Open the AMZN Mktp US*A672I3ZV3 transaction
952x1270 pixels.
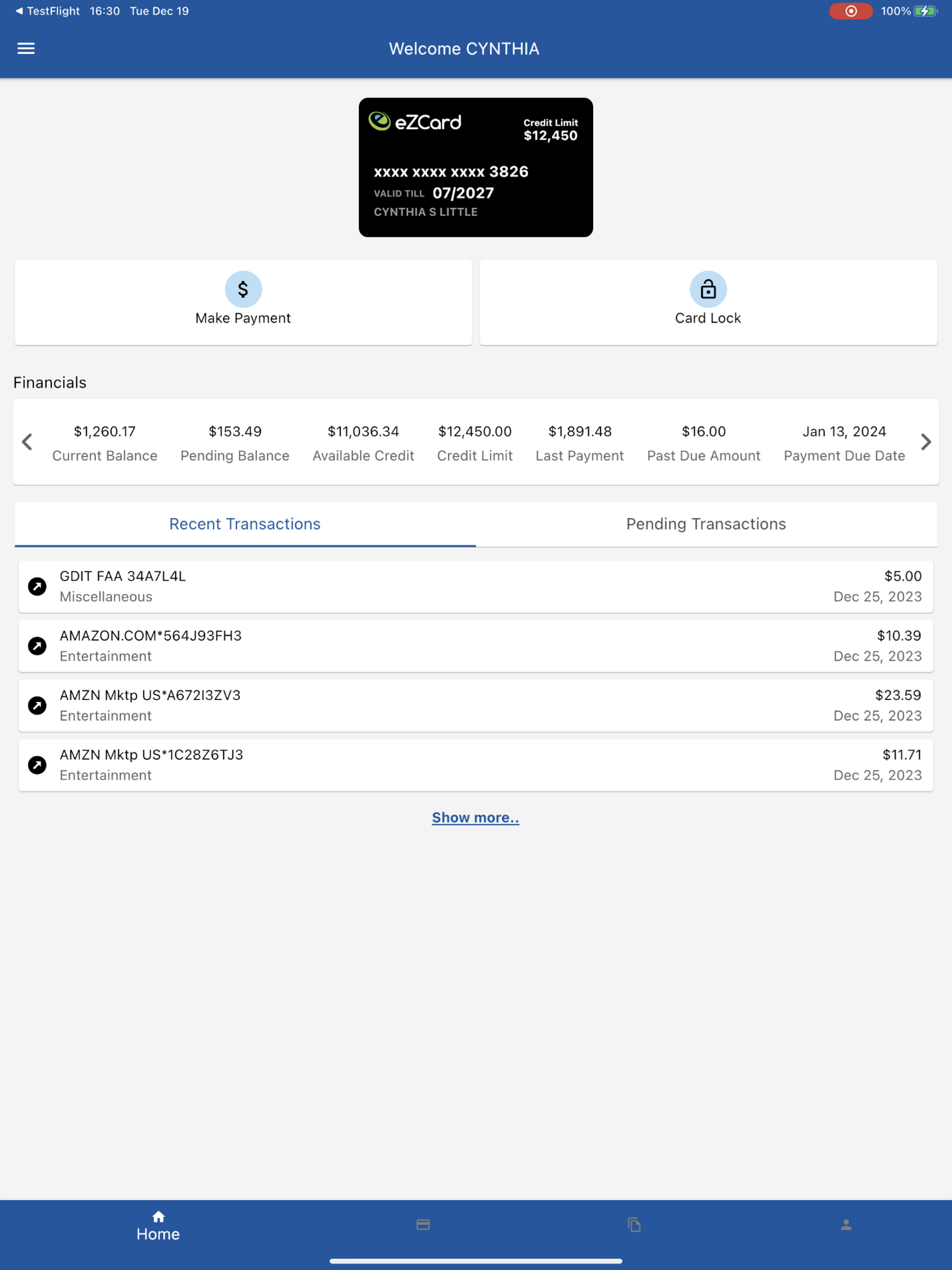coord(476,705)
